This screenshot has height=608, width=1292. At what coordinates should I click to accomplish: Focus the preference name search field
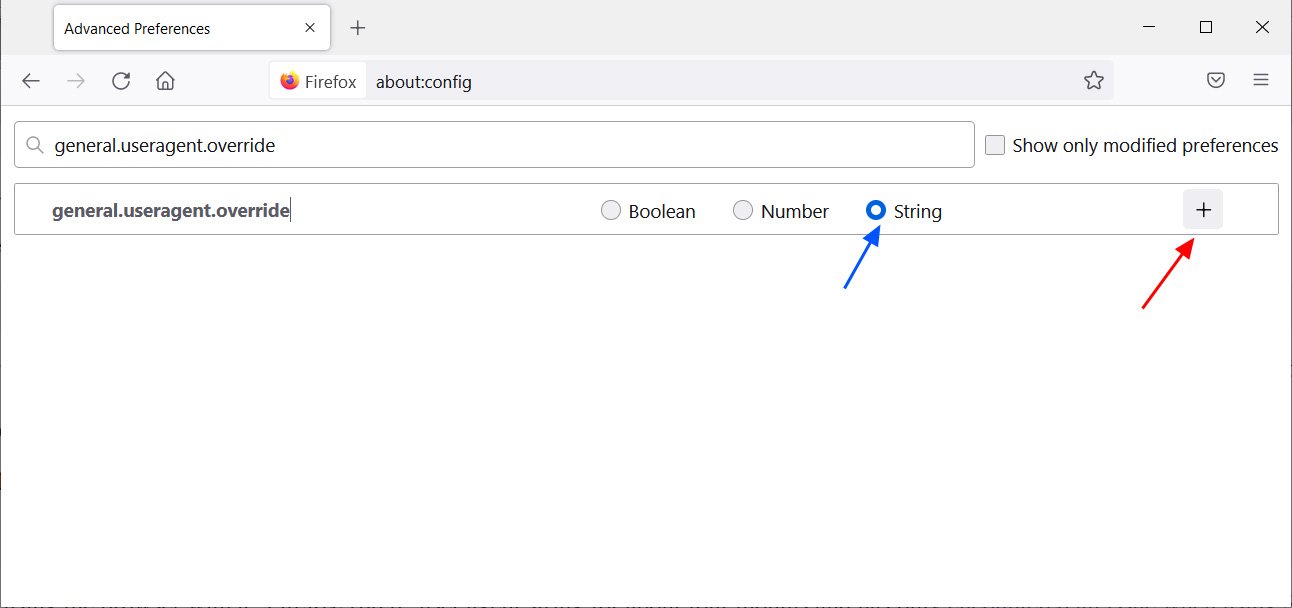(500, 145)
